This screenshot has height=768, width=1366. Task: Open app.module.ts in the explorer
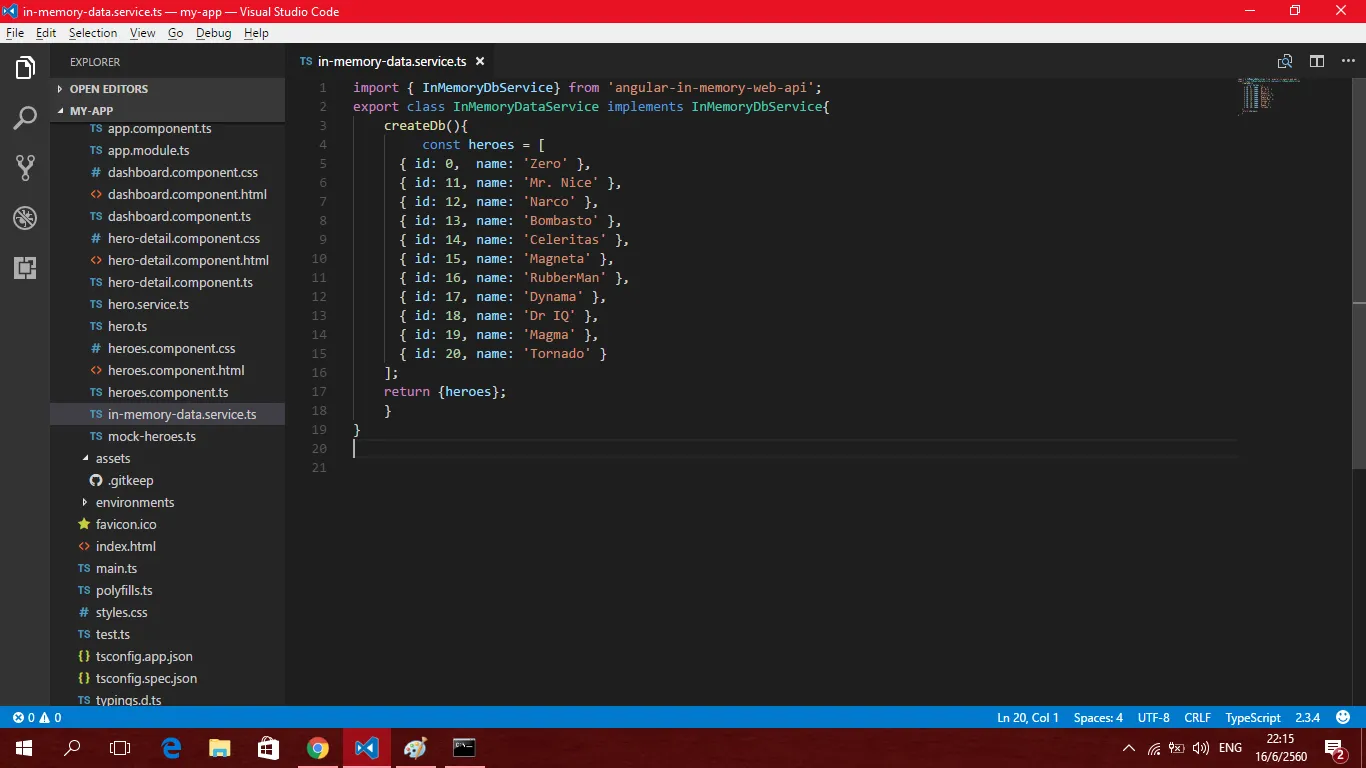(148, 151)
